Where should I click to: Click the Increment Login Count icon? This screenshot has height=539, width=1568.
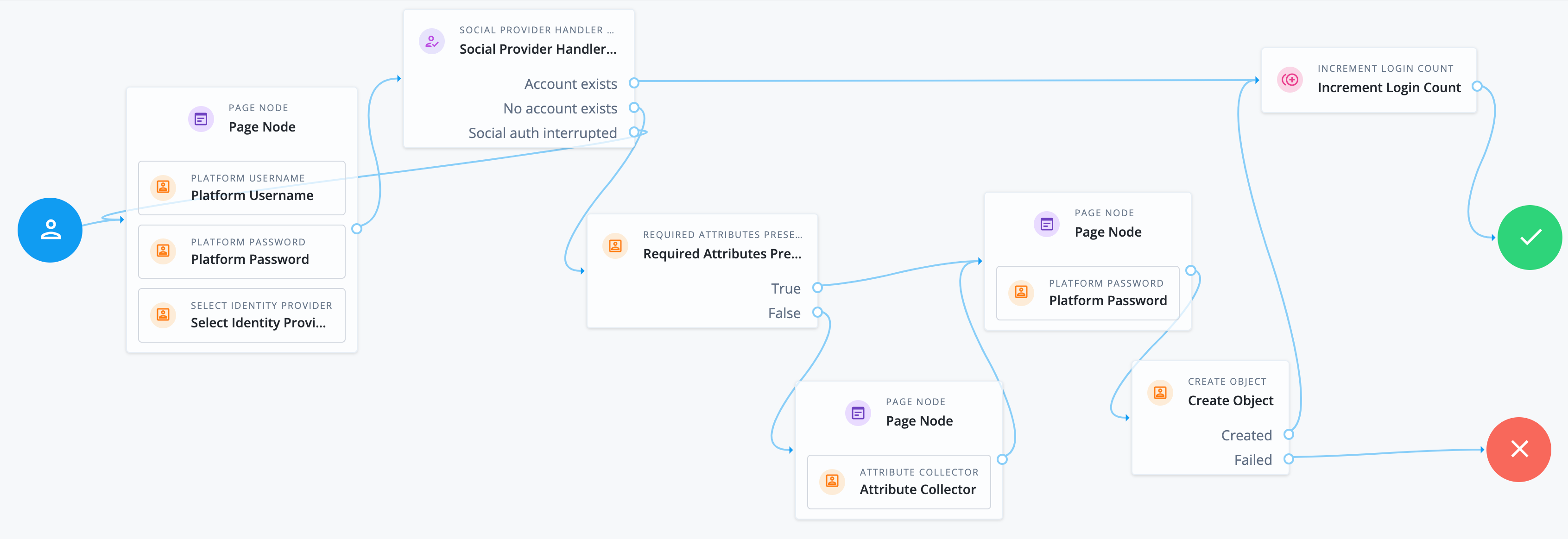click(x=1290, y=79)
